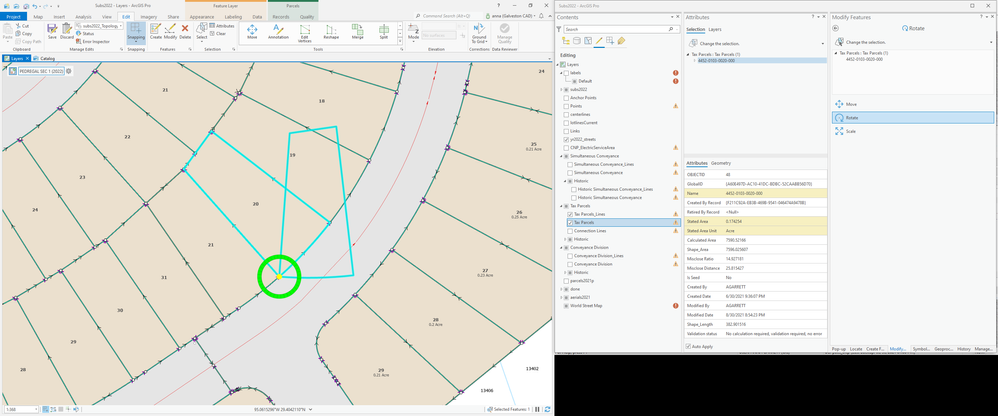
Task: Toggle the Points layer checkbox
Action: tap(565, 106)
